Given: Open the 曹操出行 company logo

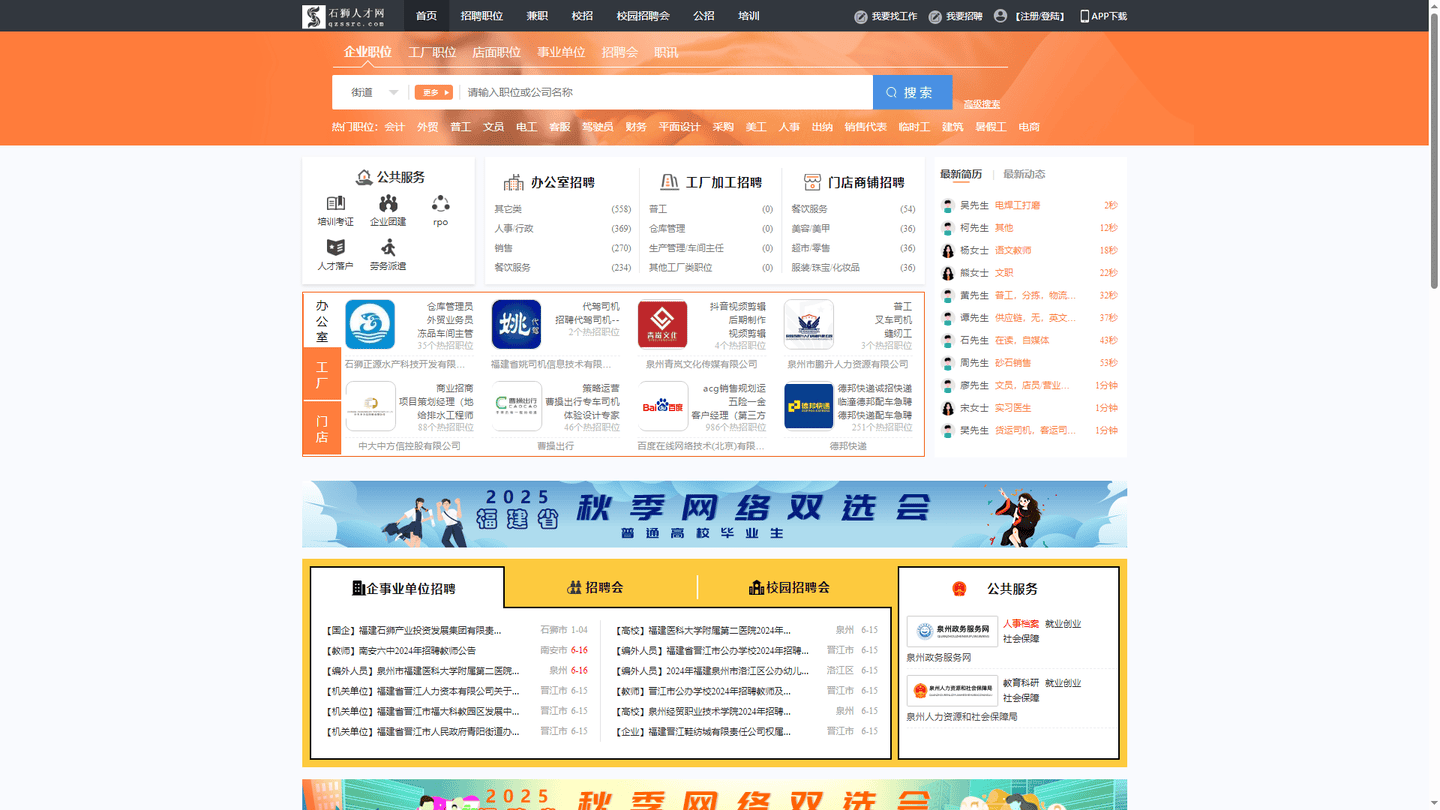Looking at the screenshot, I should coord(517,406).
